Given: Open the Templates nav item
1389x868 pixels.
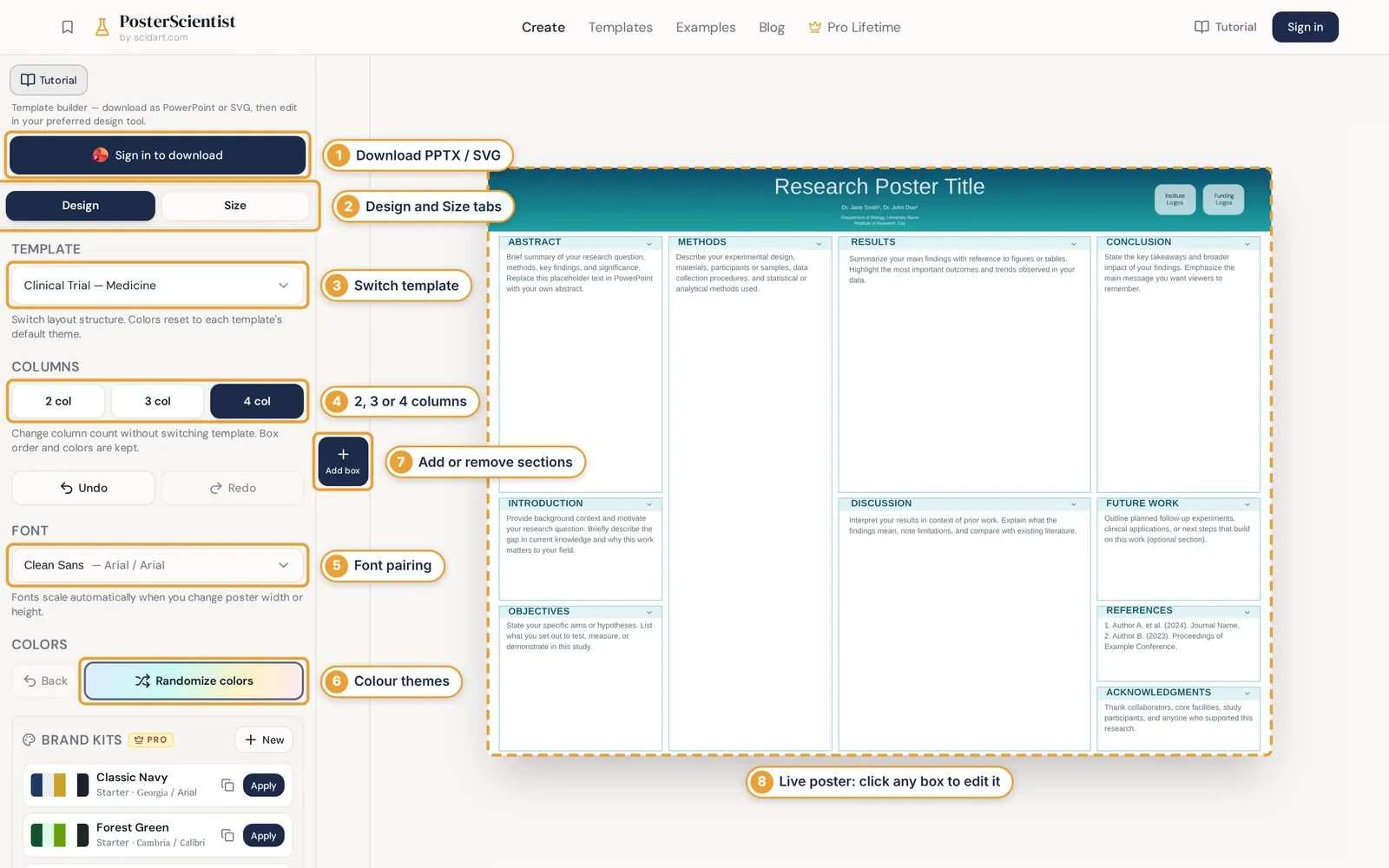Looking at the screenshot, I should coord(621,27).
